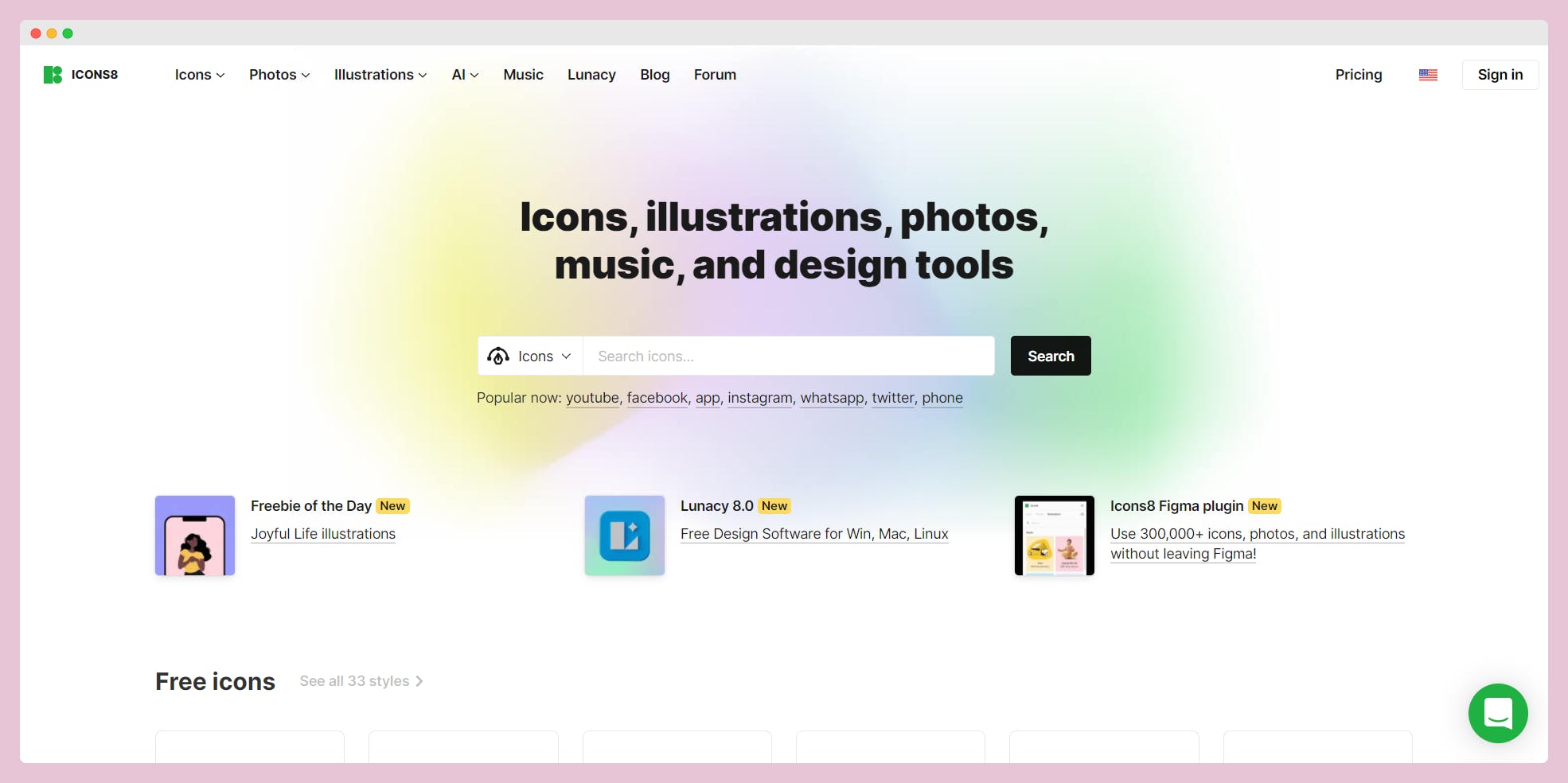
Task: Search popular term facebook
Action: (657, 398)
